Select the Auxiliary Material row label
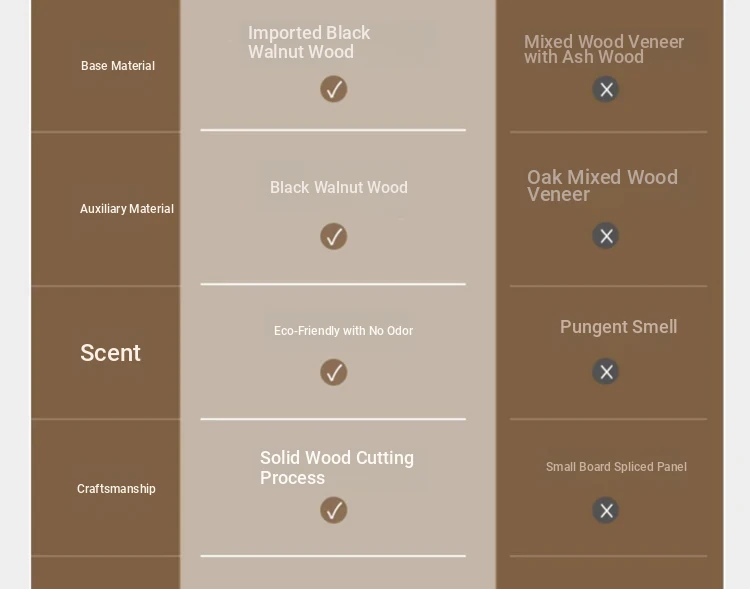Screen dimensions: 750x589 127,209
